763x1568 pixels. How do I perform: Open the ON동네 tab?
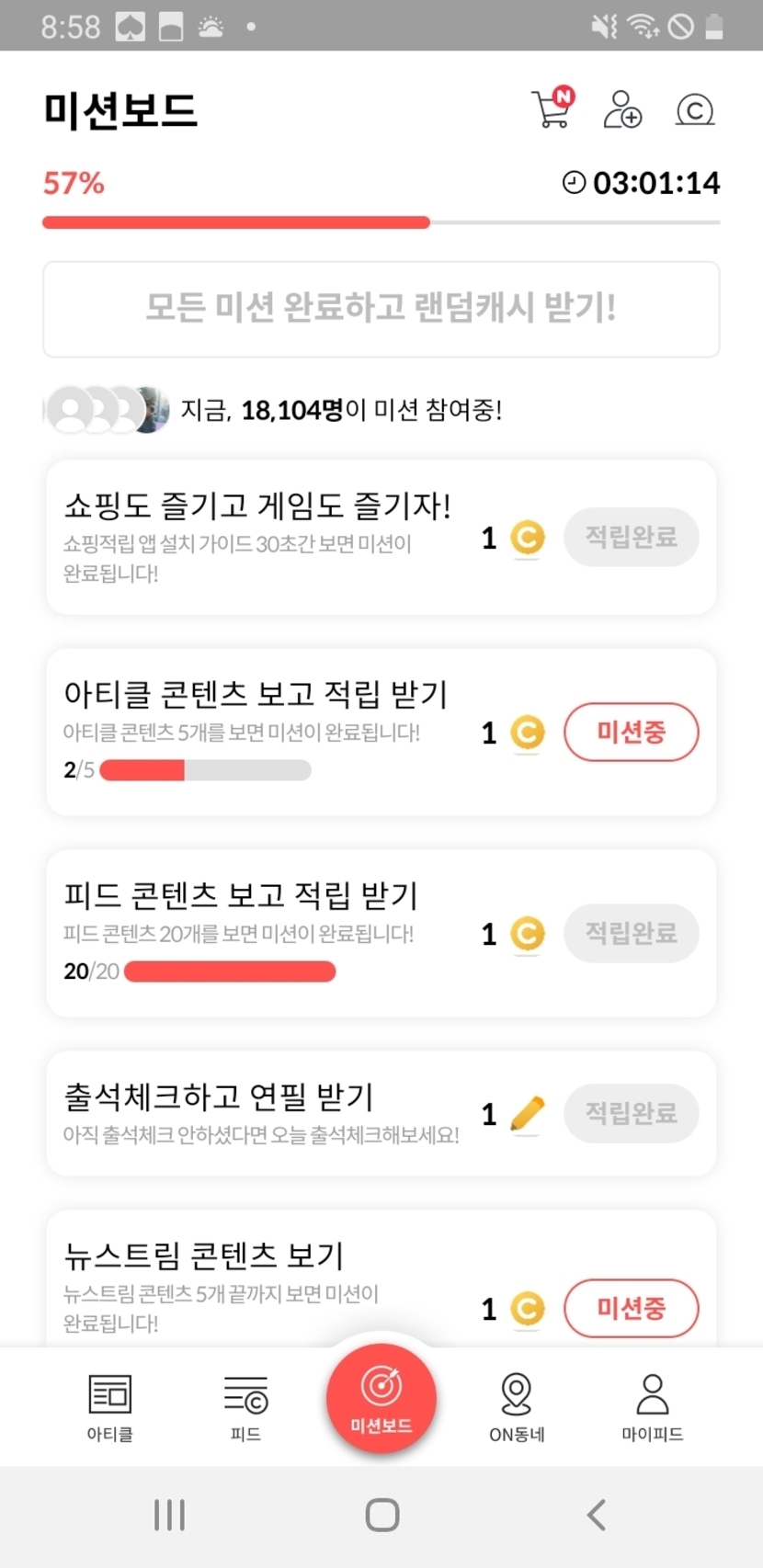coord(517,1407)
